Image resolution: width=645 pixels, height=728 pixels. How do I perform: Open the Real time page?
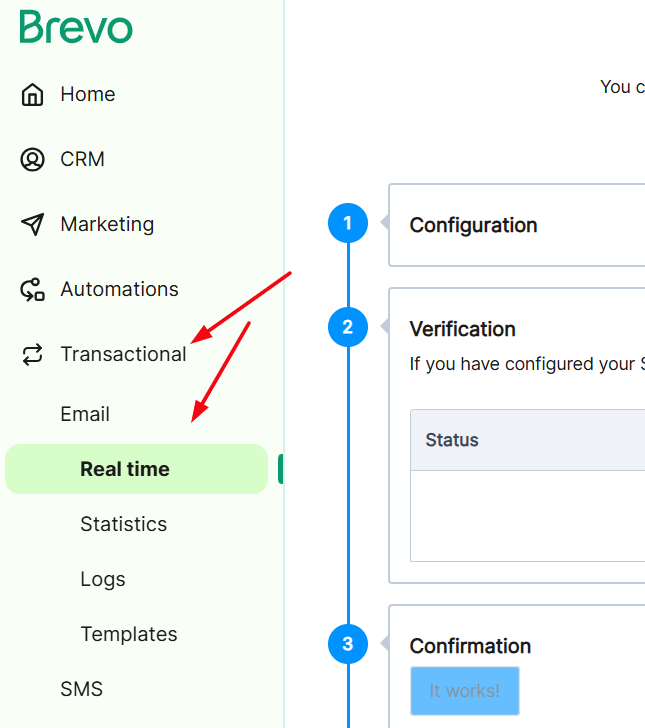pyautogui.click(x=125, y=469)
